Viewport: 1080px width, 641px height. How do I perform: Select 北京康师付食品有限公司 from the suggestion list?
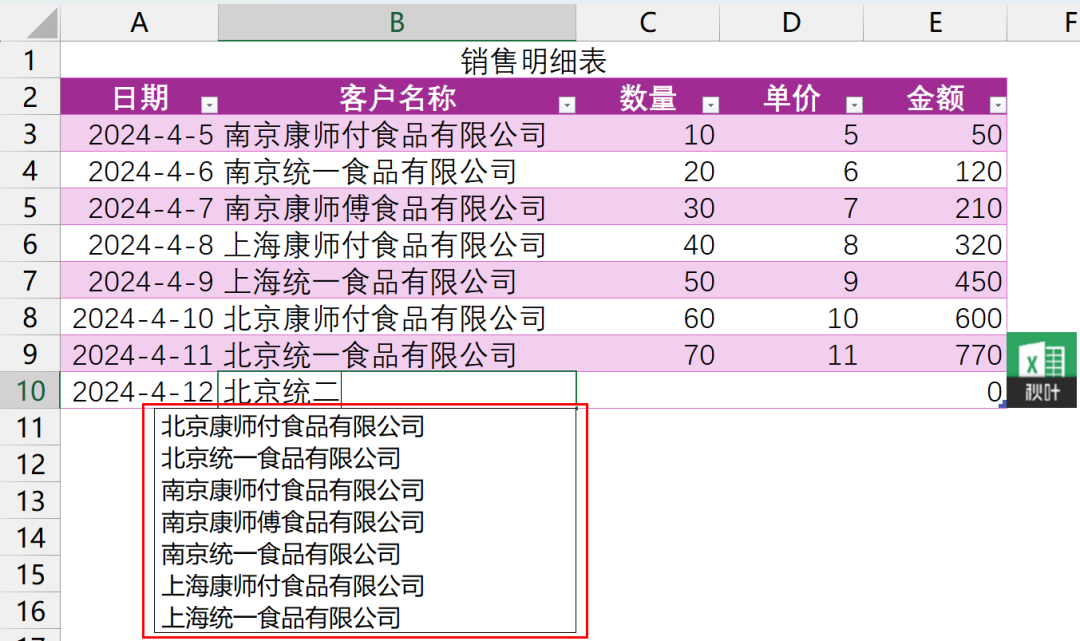tap(365, 427)
